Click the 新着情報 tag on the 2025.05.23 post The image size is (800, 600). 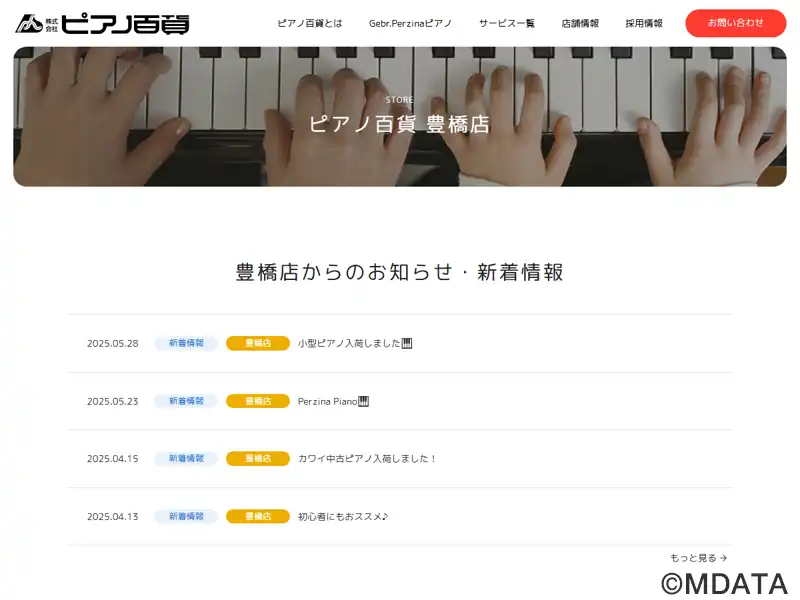tap(186, 401)
